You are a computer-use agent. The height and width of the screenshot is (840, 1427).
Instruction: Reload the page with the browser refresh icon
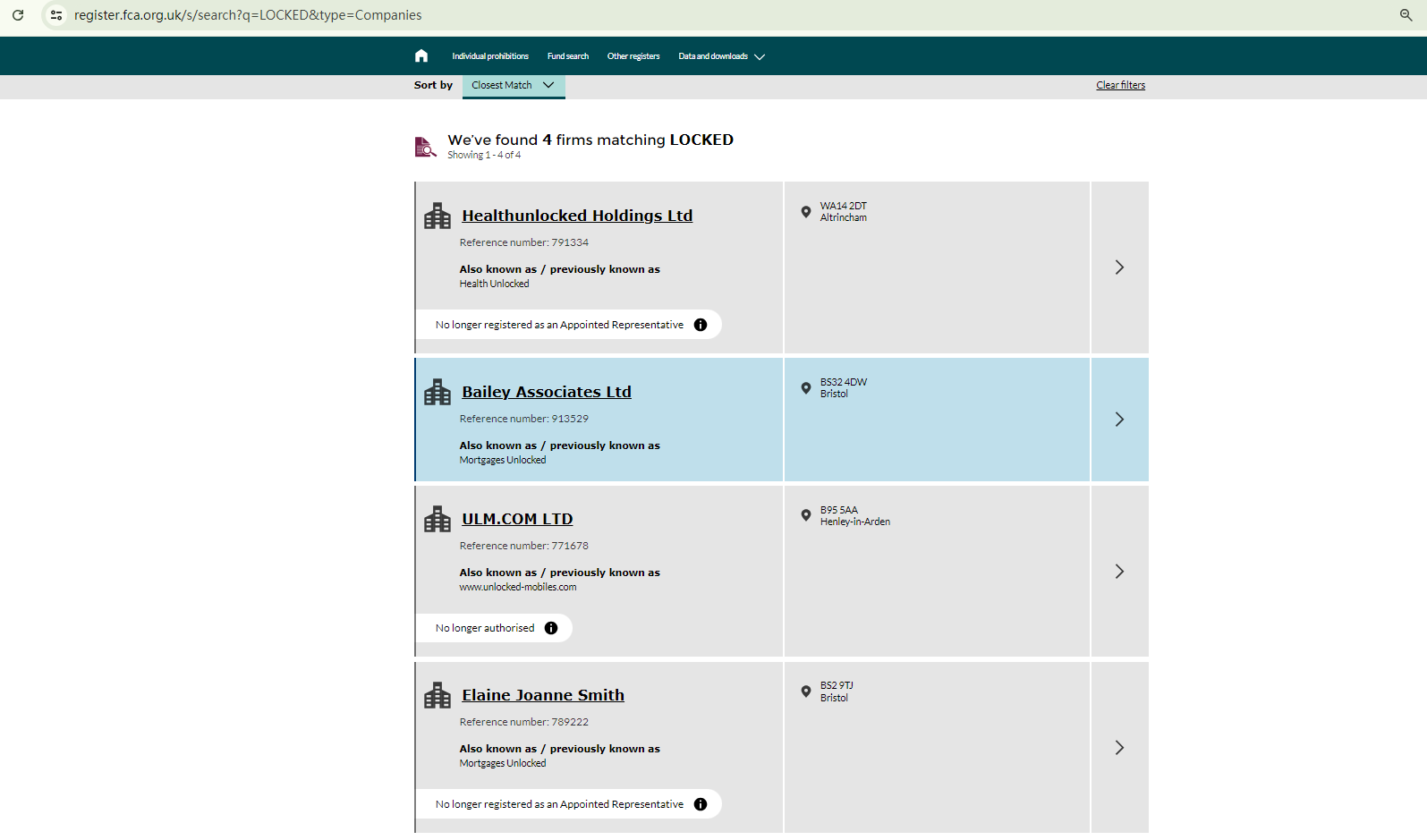coord(18,15)
